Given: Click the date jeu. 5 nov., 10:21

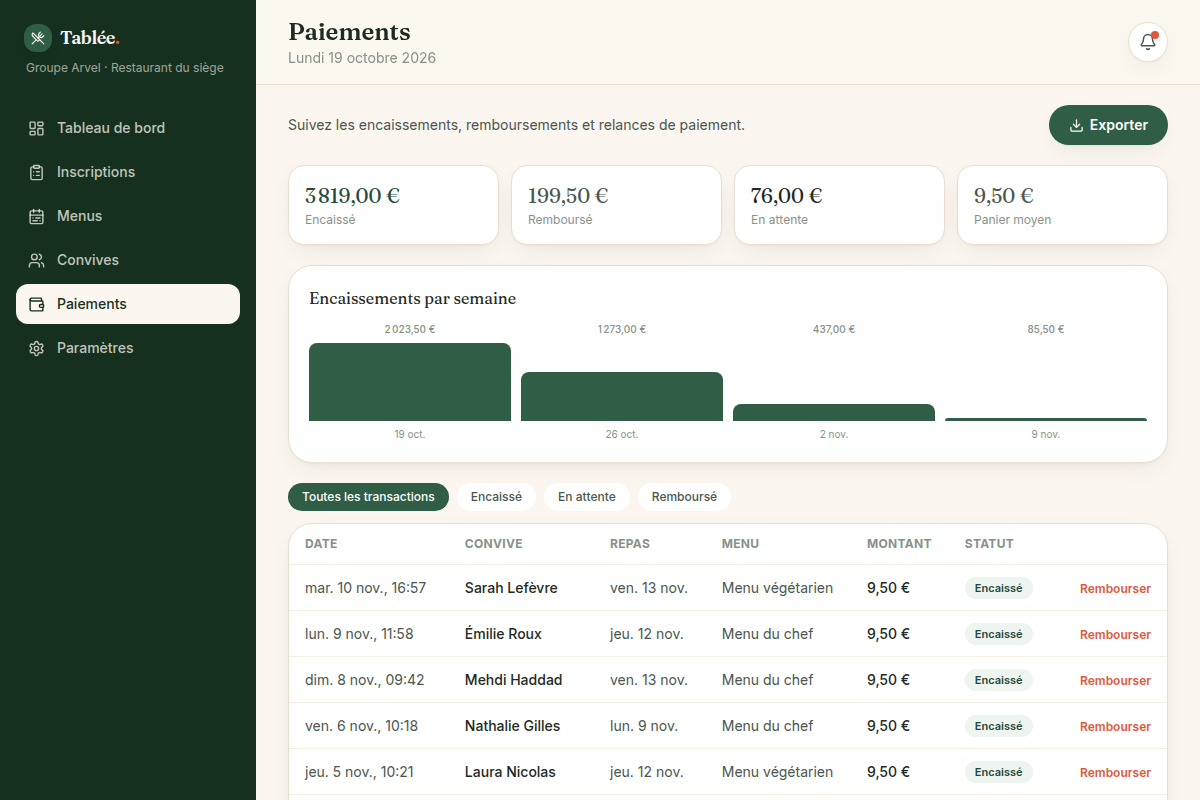Looking at the screenshot, I should (359, 772).
